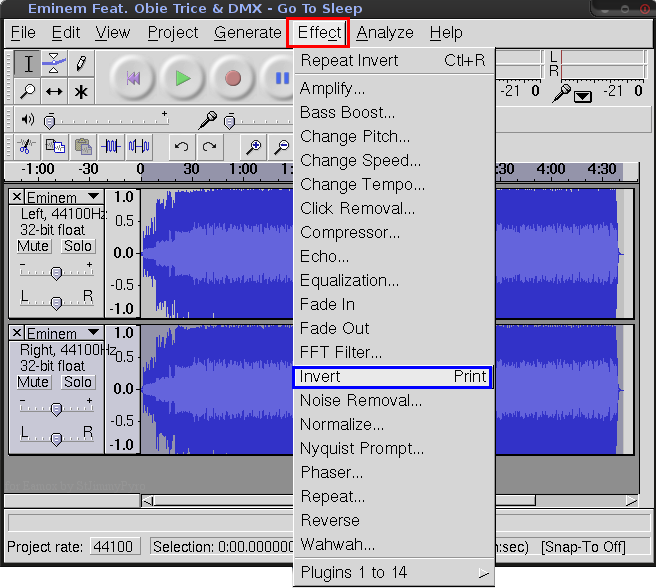Viewport: 656px width, 588px height.
Task: Choose Repeat Invert from Effect menu
Action: [x=393, y=61]
